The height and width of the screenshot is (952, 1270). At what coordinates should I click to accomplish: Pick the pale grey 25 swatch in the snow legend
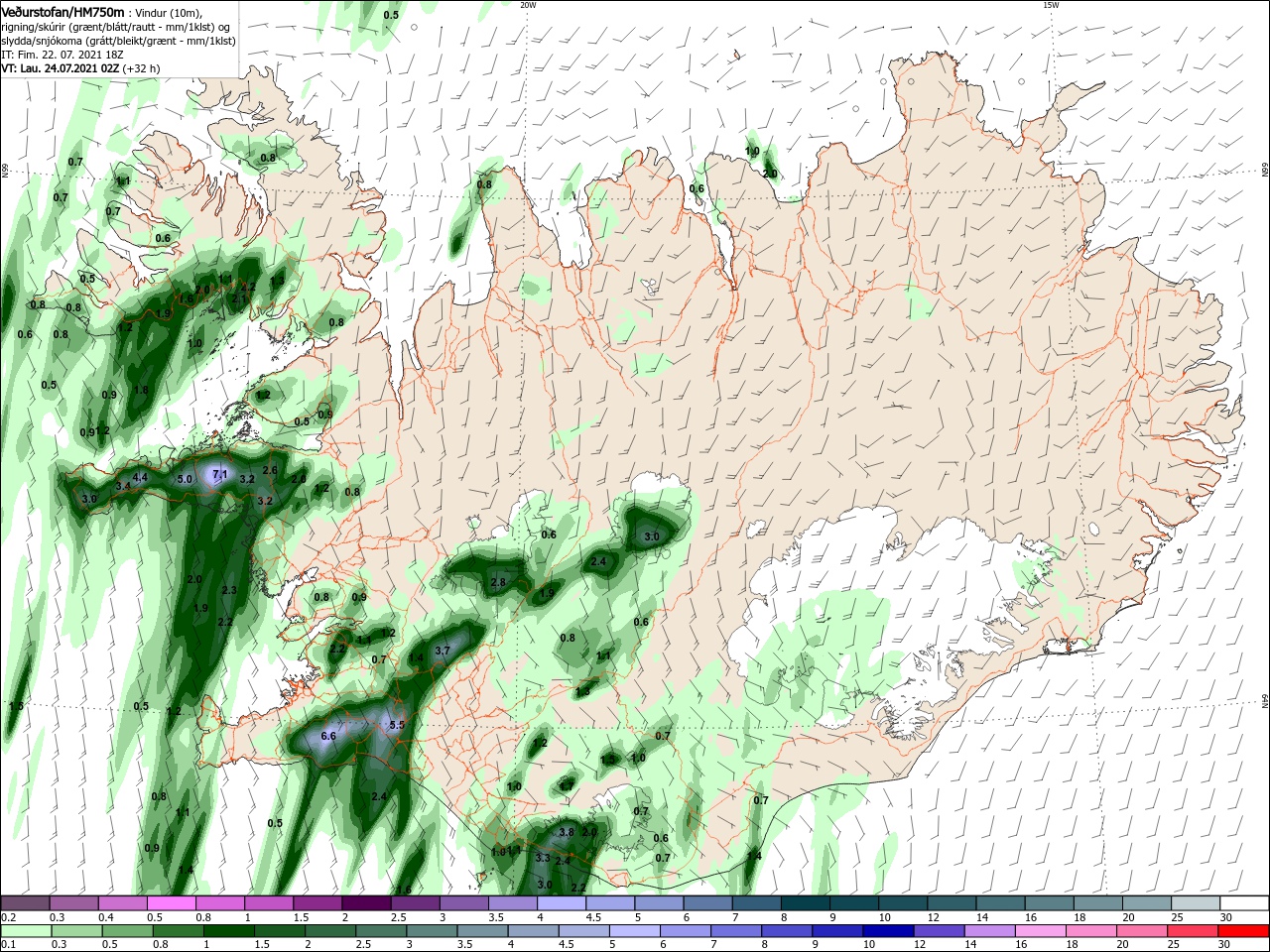click(x=1196, y=903)
